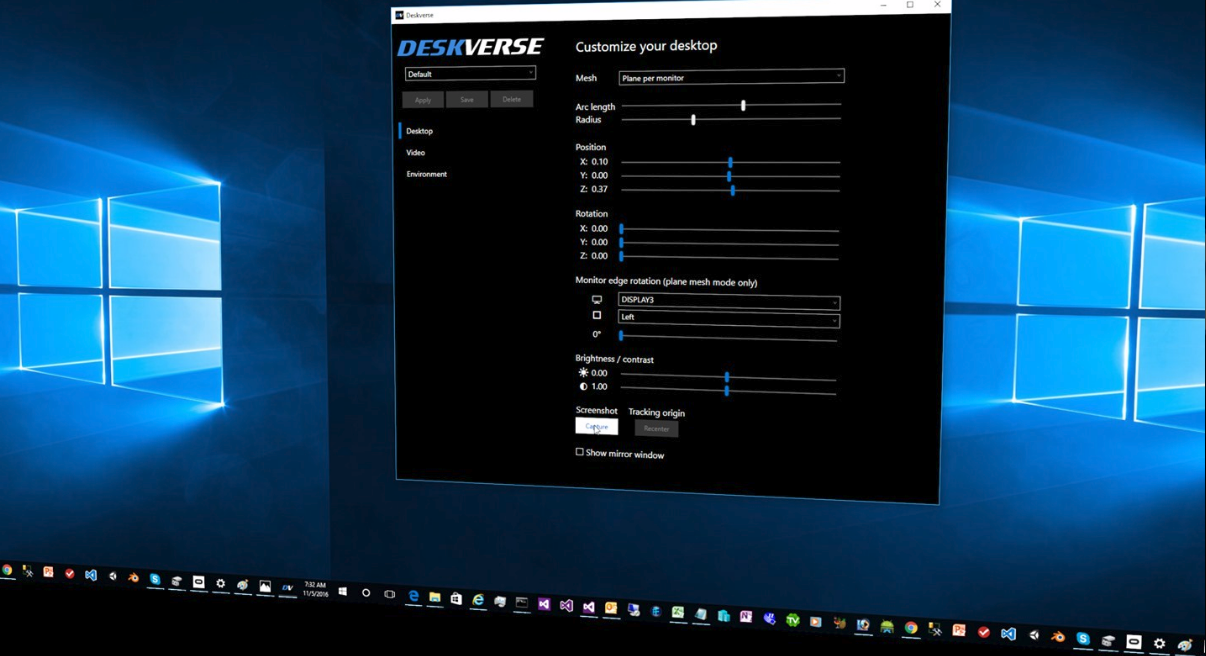
Task: Open the edge selection dropdown showing Left
Action: pos(728,318)
